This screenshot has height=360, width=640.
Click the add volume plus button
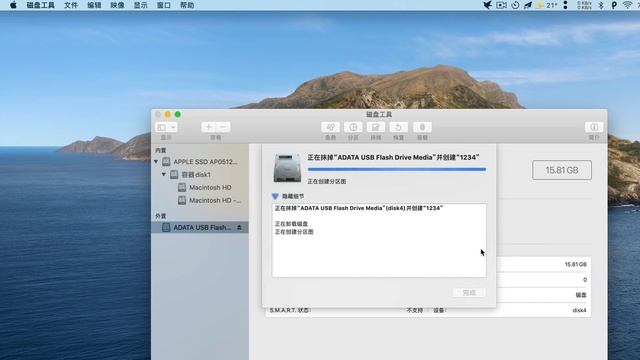209,127
